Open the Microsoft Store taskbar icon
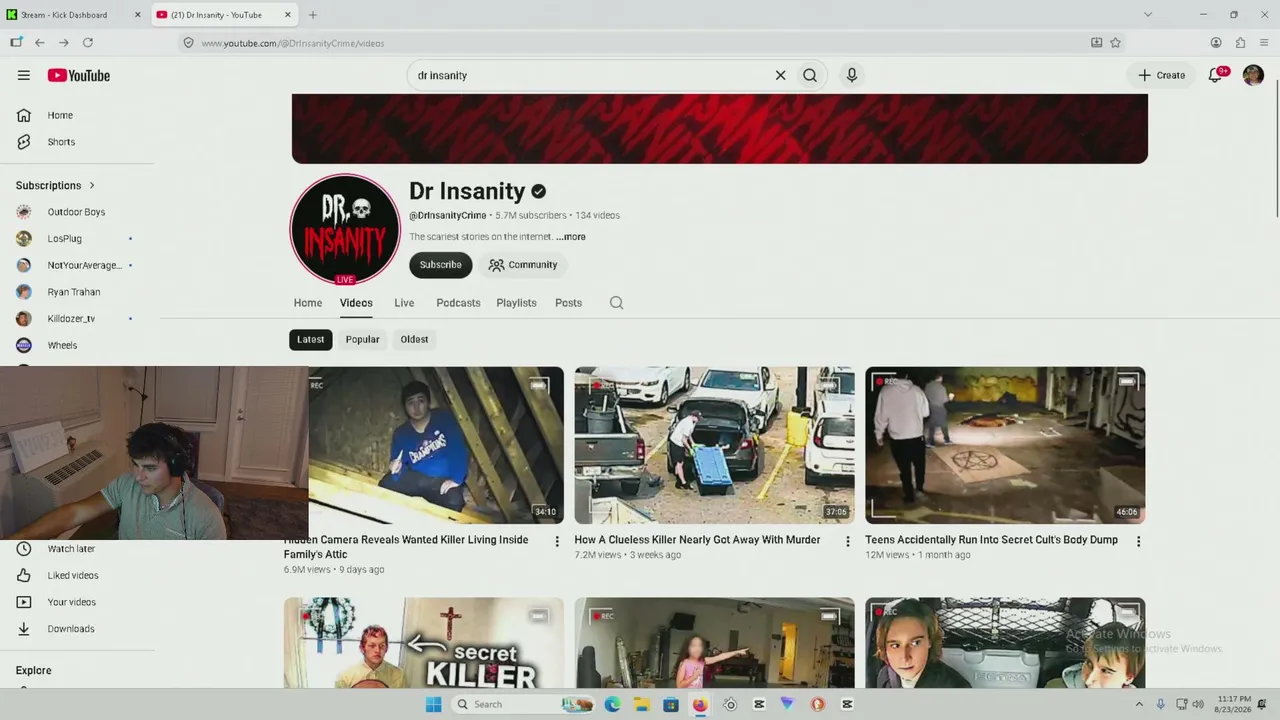 pyautogui.click(x=670, y=704)
